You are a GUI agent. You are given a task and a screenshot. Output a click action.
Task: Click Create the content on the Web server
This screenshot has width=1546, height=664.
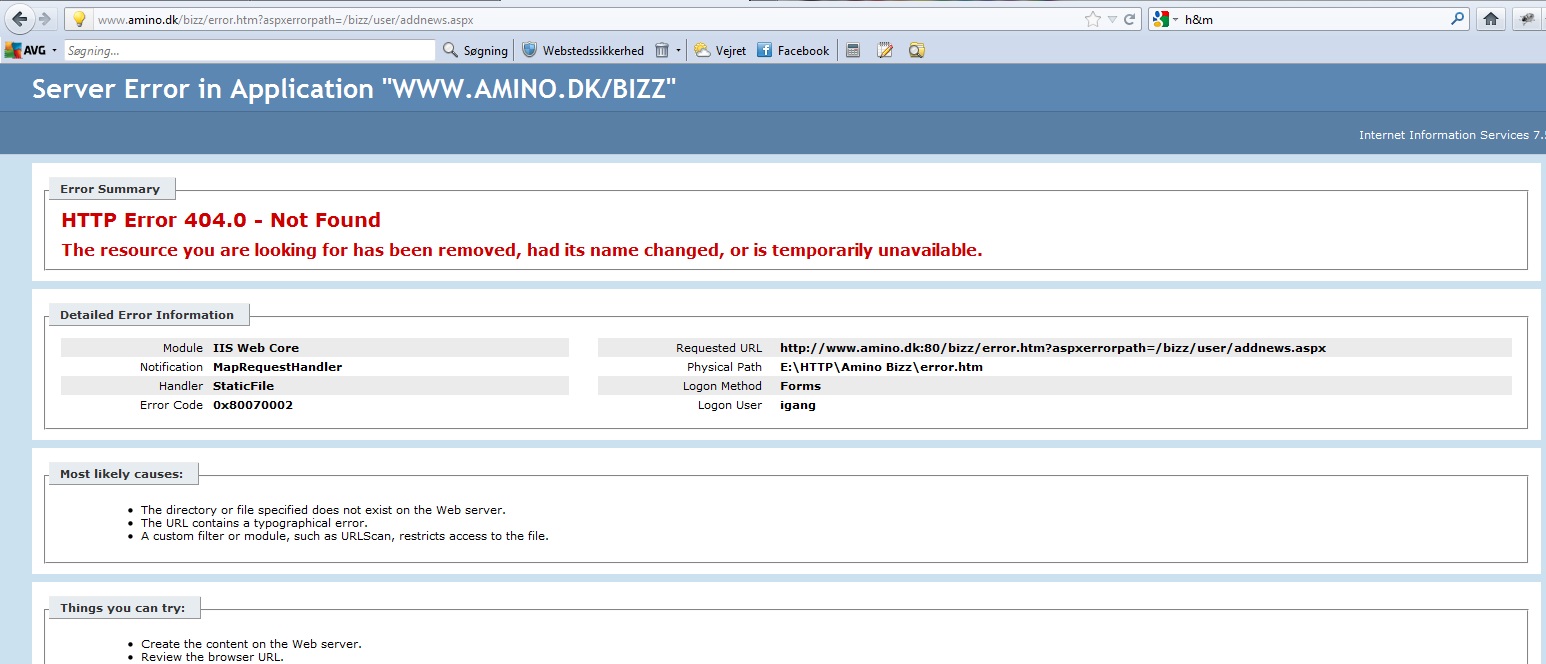tap(251, 644)
